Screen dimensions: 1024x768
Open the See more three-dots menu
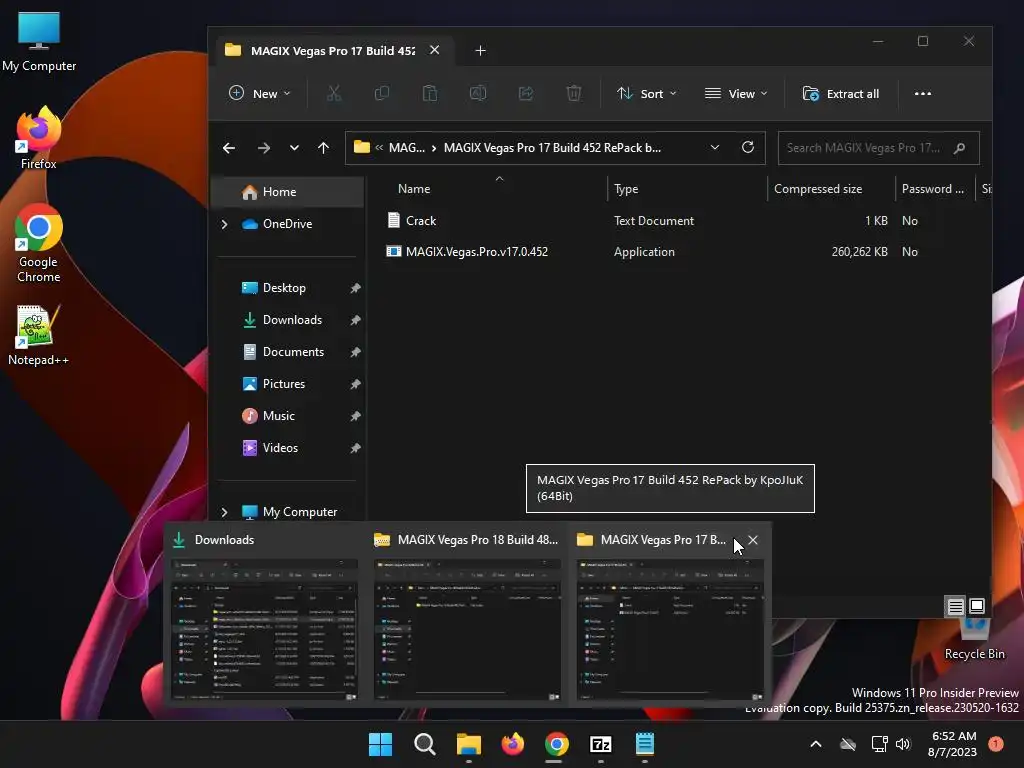pyautogui.click(x=923, y=93)
